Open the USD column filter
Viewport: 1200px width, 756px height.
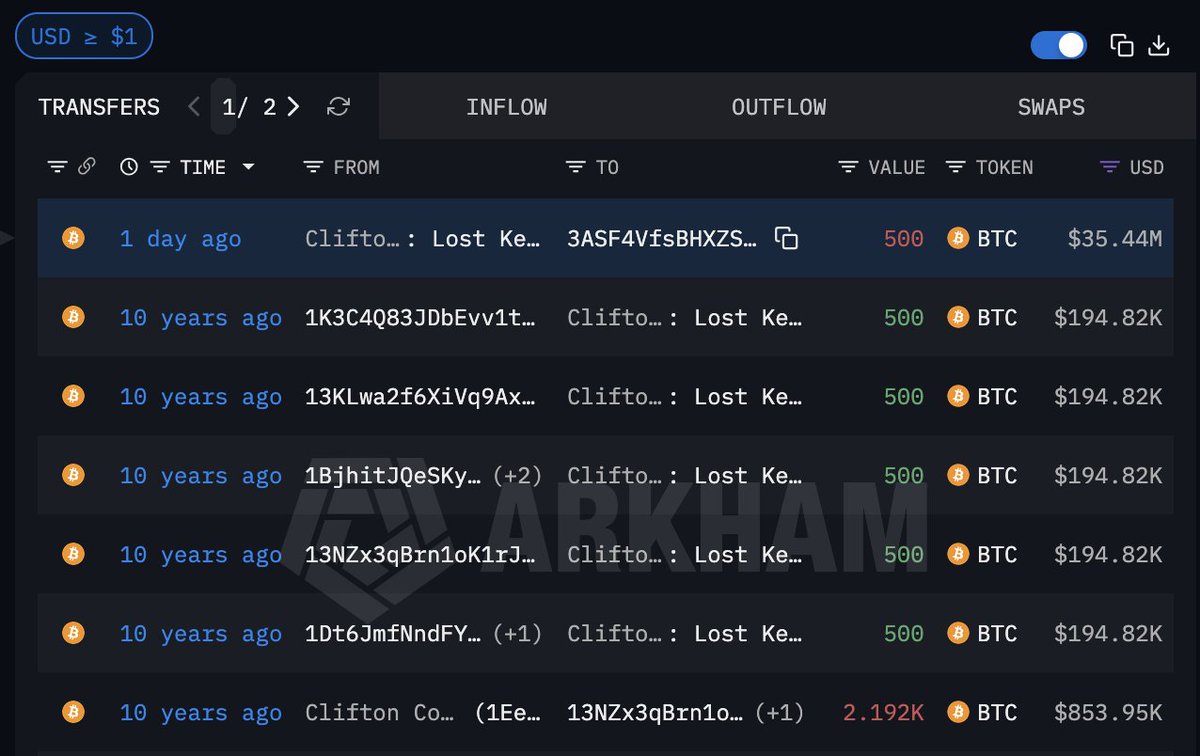coord(1109,167)
